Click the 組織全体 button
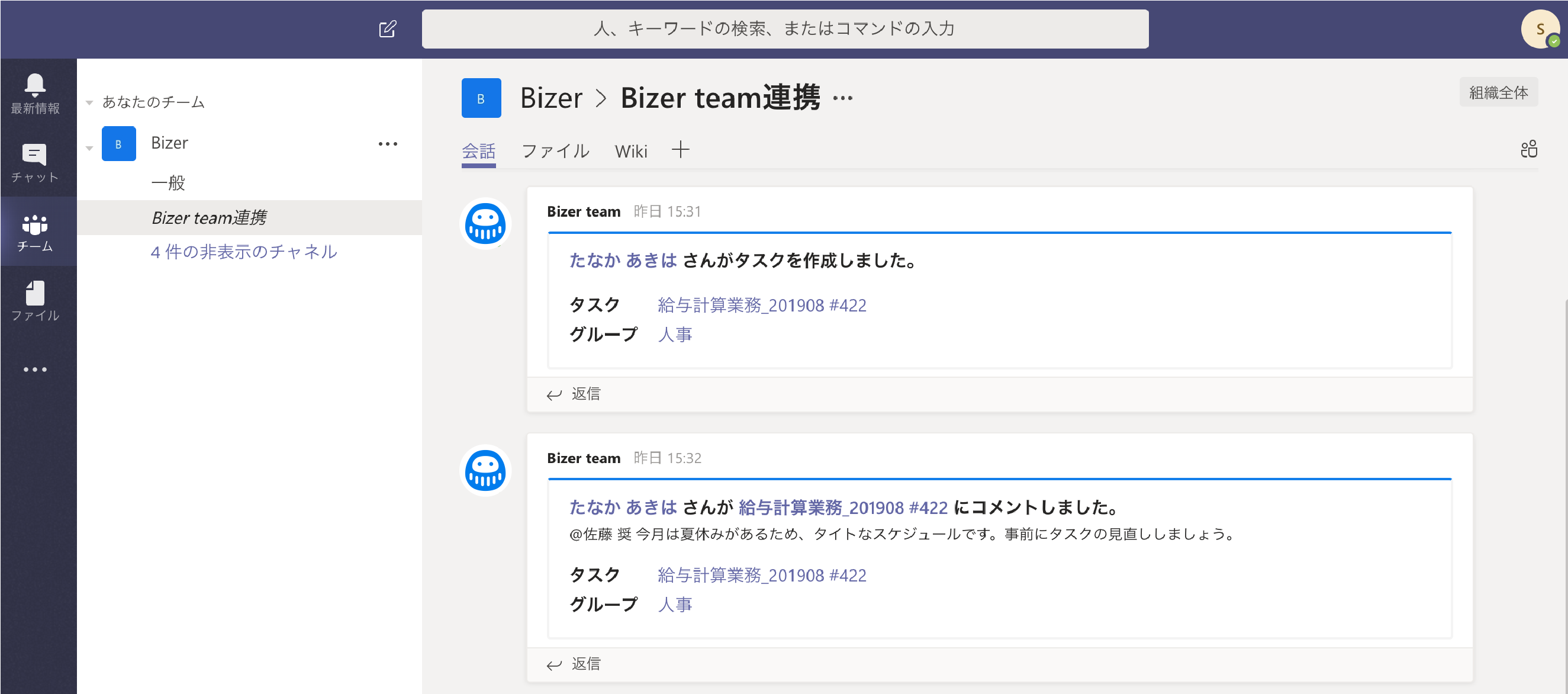Viewport: 1568px width, 694px height. coord(1498,92)
